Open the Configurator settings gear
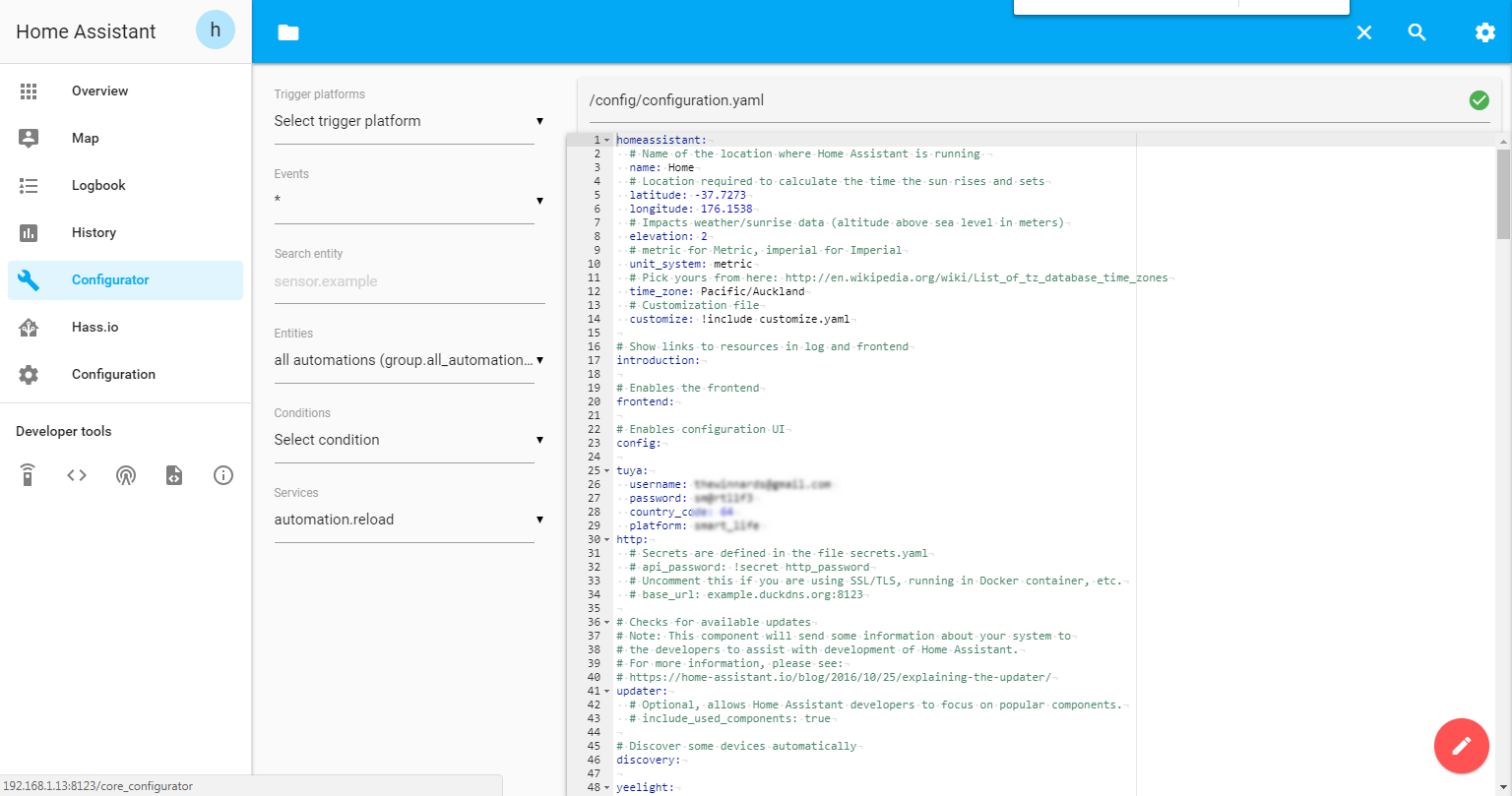Image resolution: width=1512 pixels, height=796 pixels. tap(1484, 31)
